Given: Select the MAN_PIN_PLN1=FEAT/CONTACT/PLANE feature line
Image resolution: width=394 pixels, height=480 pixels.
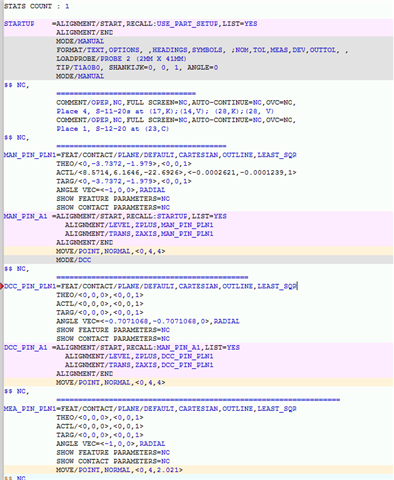Looking at the screenshot, I should tap(150, 155).
